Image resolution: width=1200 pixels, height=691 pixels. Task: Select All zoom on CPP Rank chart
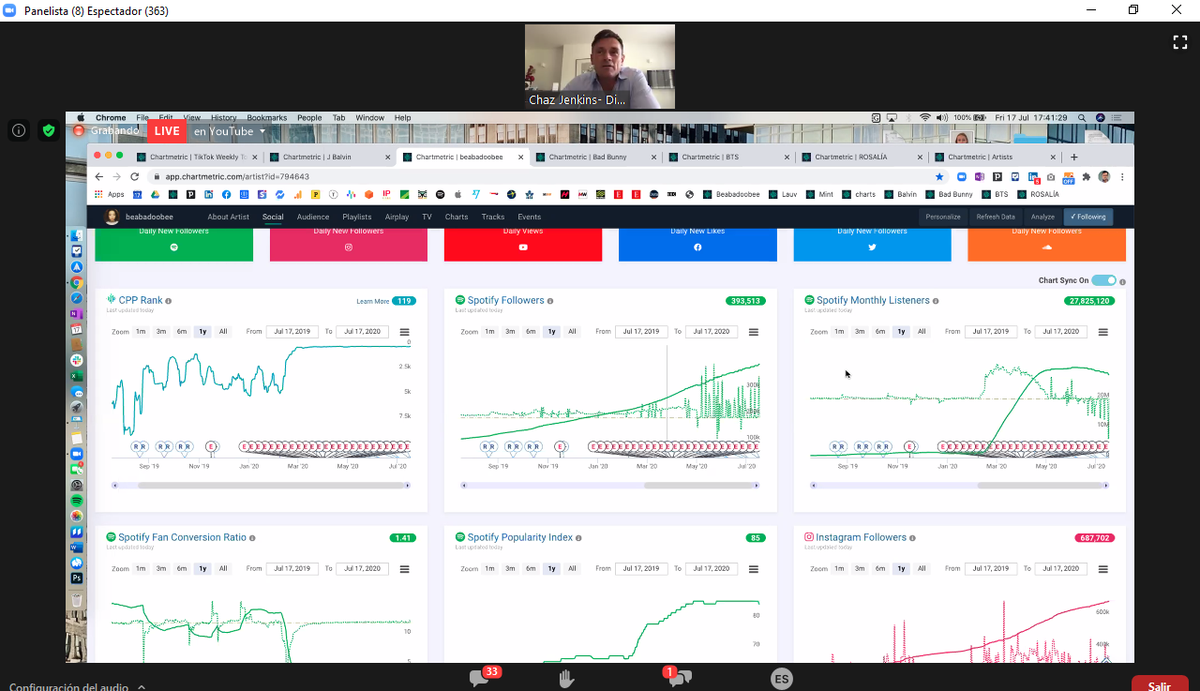tap(223, 331)
